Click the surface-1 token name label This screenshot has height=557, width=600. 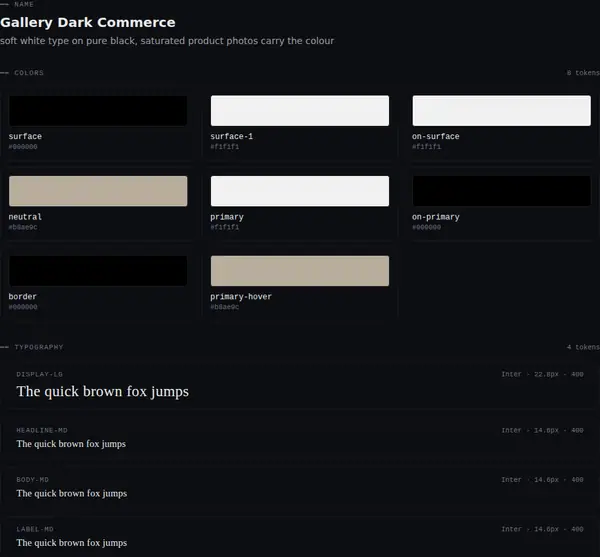[x=232, y=136]
